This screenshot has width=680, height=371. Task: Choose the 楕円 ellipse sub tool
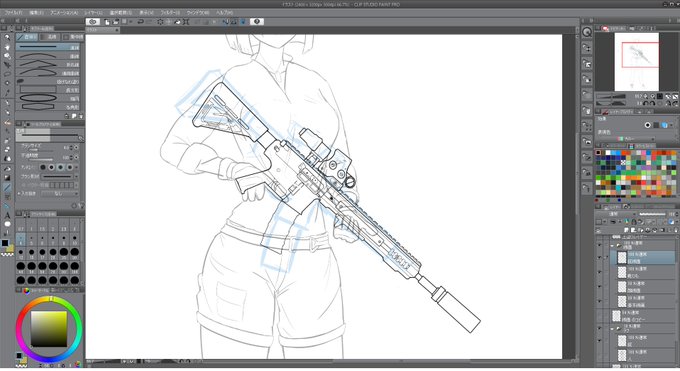coord(49,98)
